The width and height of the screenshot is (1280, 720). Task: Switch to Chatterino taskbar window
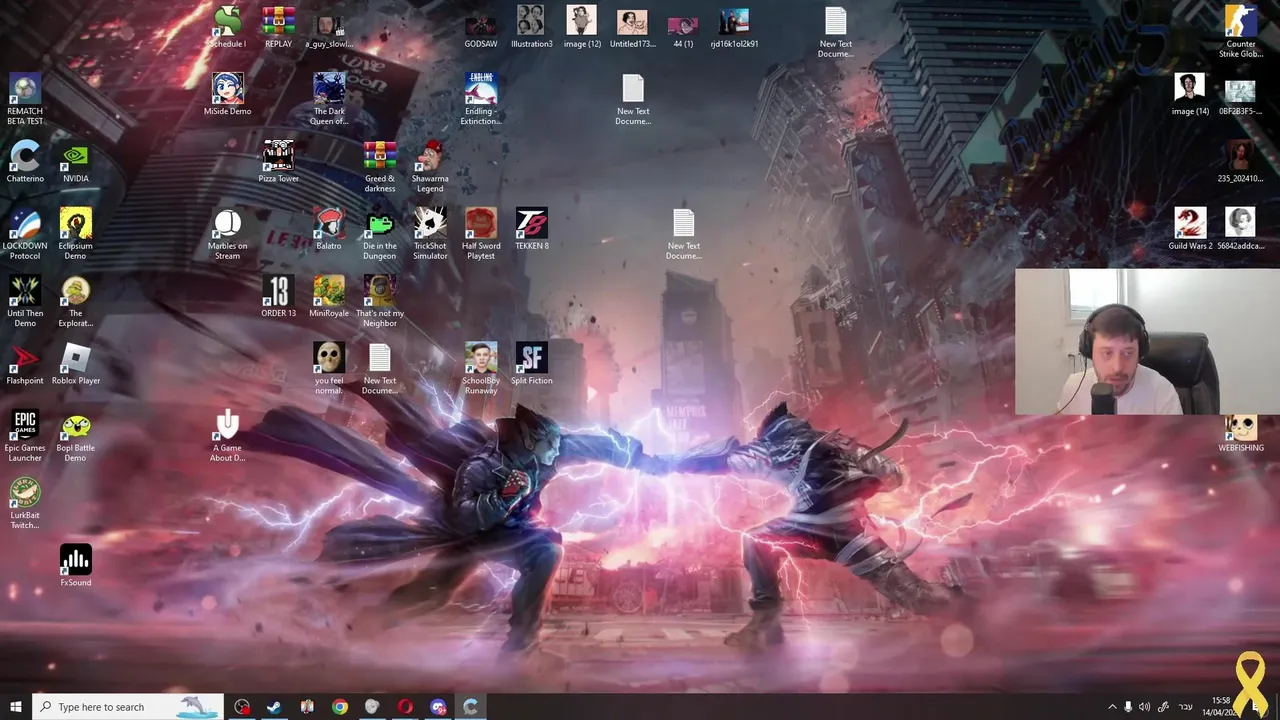click(x=471, y=707)
